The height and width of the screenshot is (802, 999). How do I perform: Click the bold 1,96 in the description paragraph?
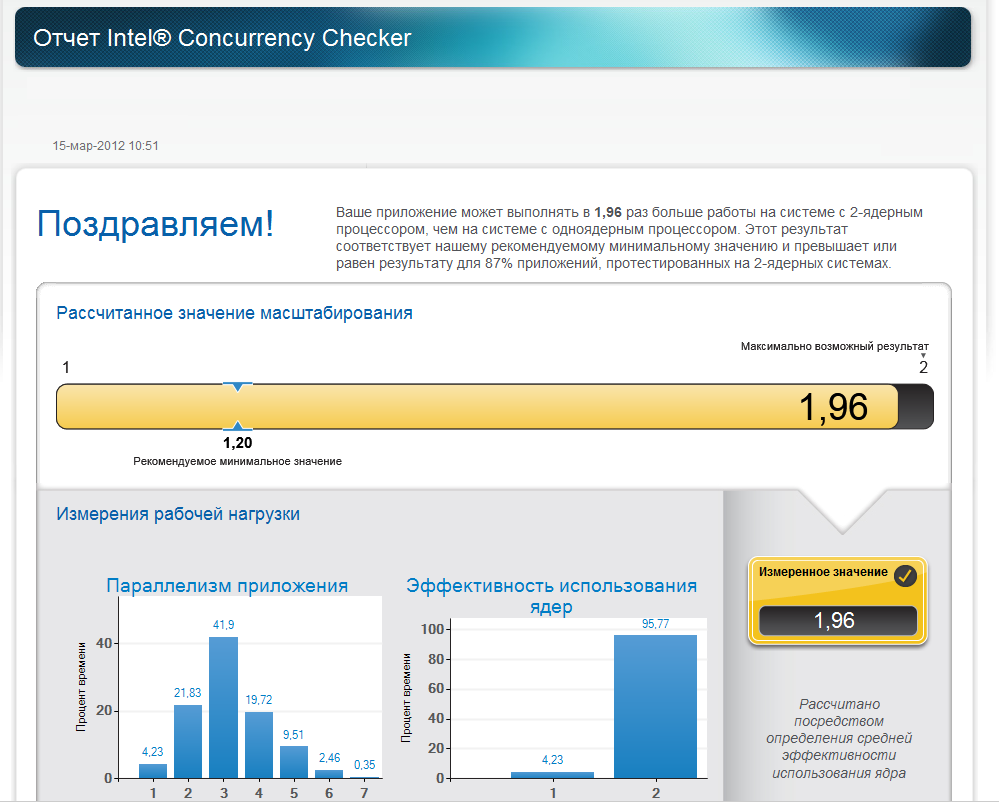point(608,212)
